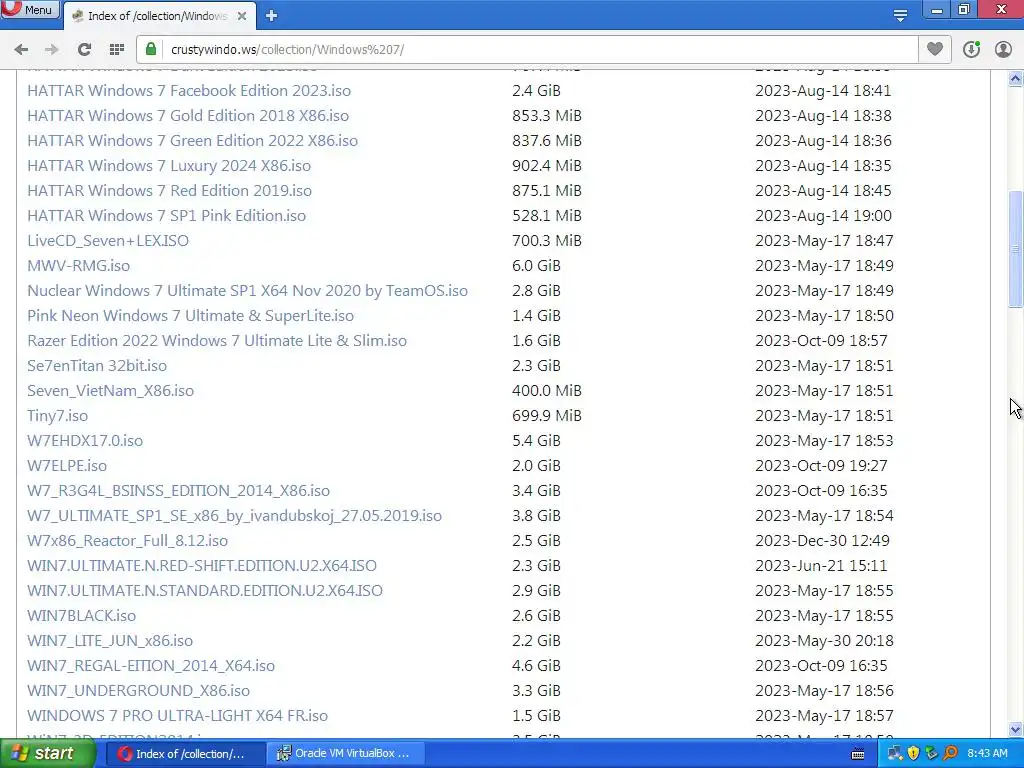Click the scrollbar down arrow
The image size is (1024, 768).
1016,729
